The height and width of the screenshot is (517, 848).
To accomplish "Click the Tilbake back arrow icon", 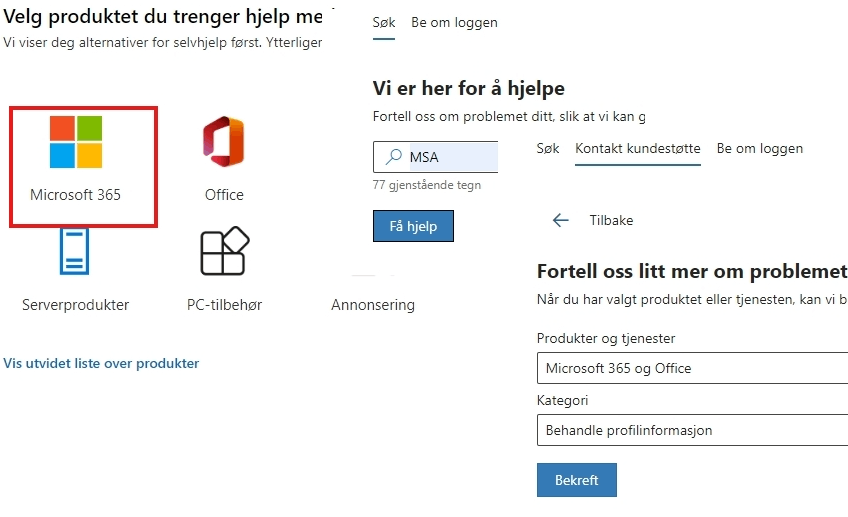I will (560, 220).
